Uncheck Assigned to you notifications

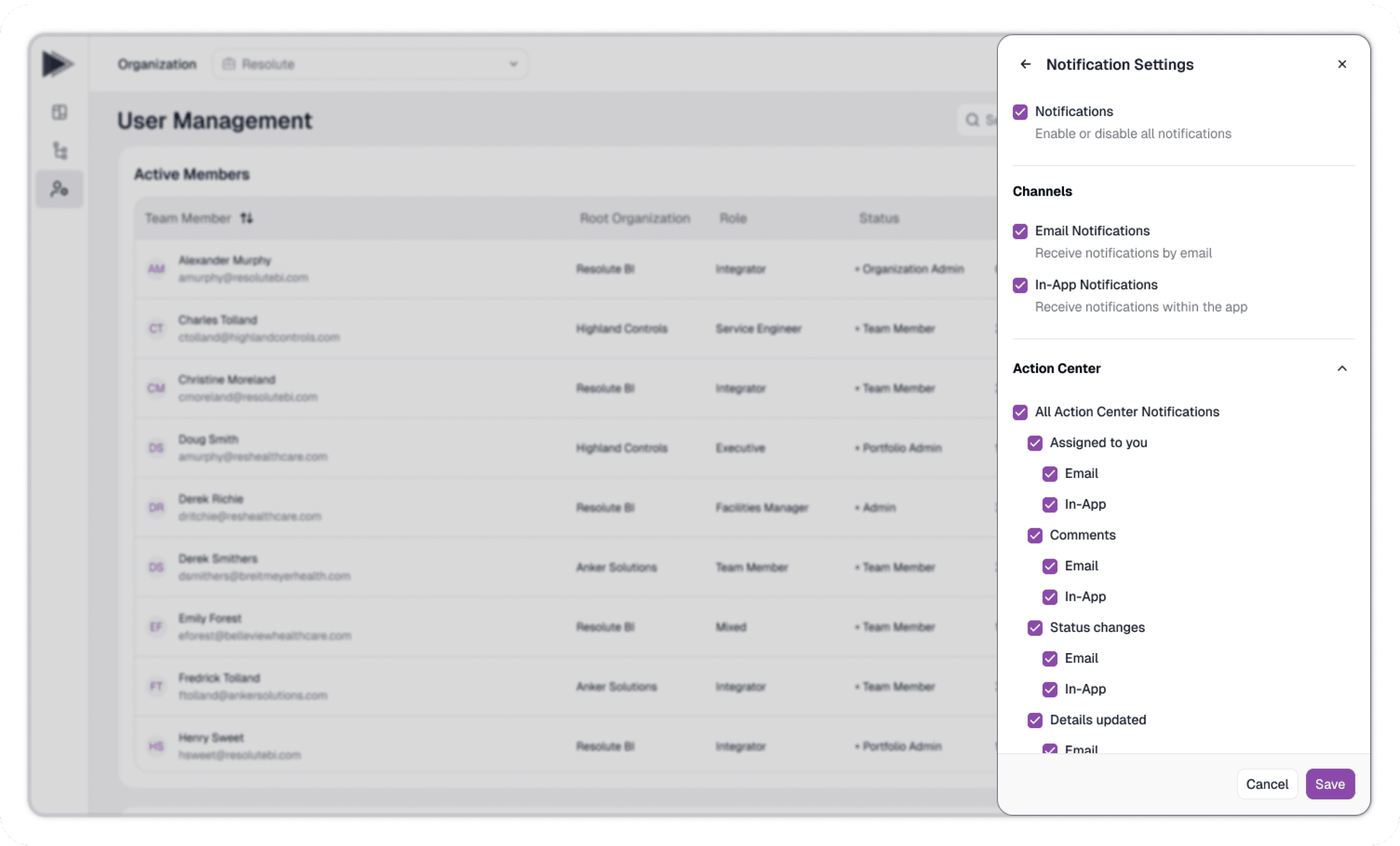tap(1035, 443)
